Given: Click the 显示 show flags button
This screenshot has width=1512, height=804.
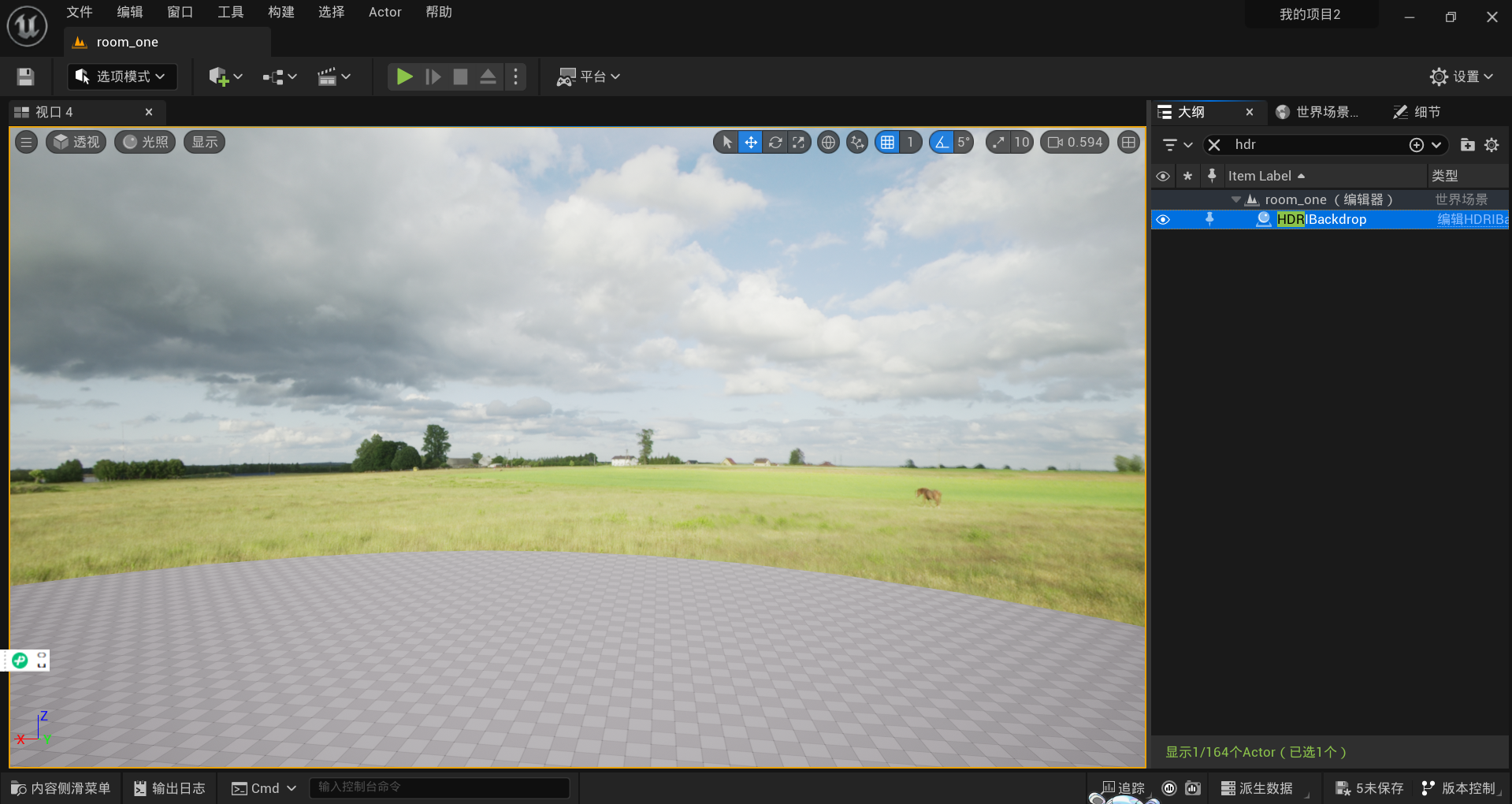Looking at the screenshot, I should pyautogui.click(x=205, y=142).
